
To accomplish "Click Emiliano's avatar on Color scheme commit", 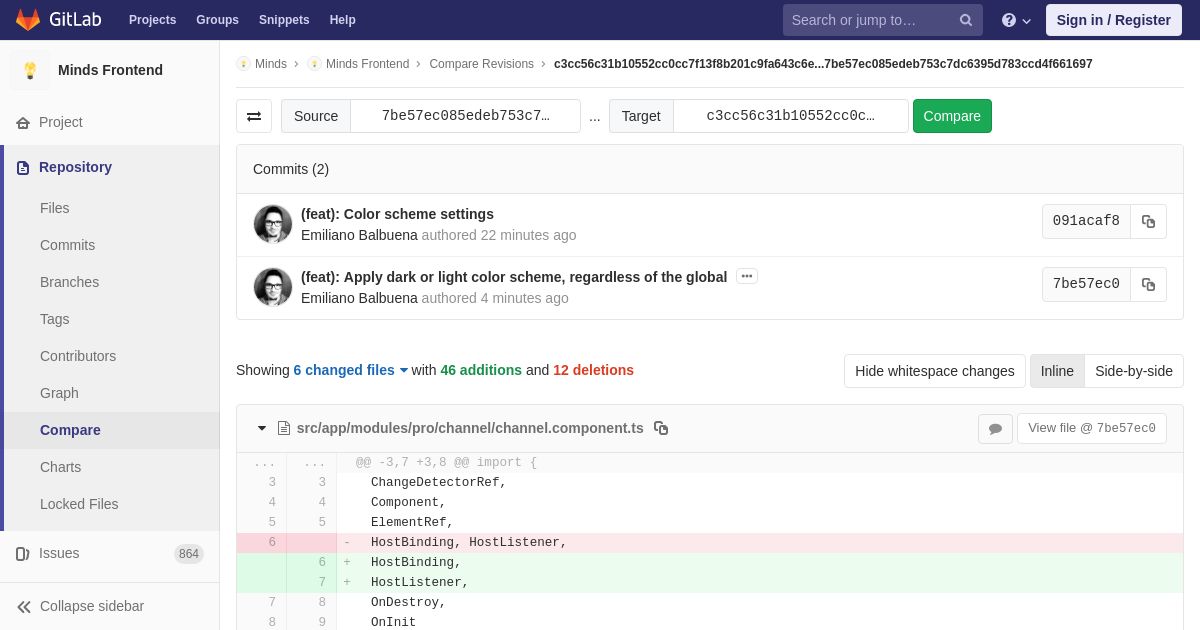I will click(x=273, y=224).
